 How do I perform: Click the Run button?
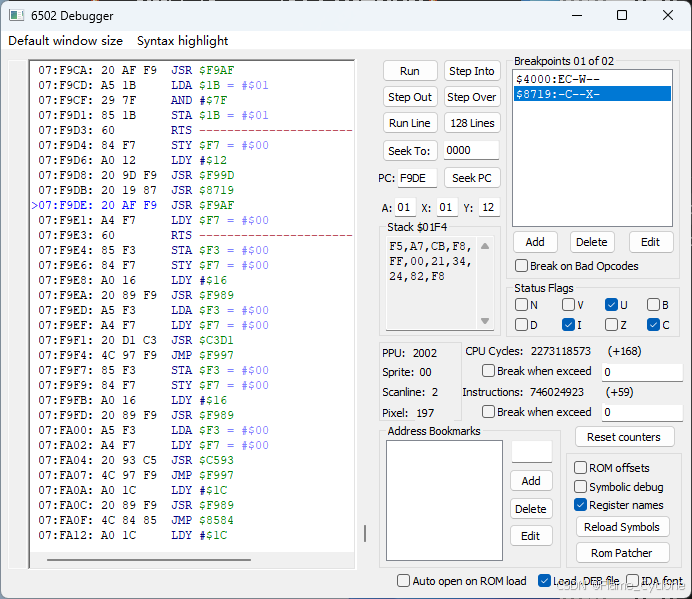pos(410,71)
